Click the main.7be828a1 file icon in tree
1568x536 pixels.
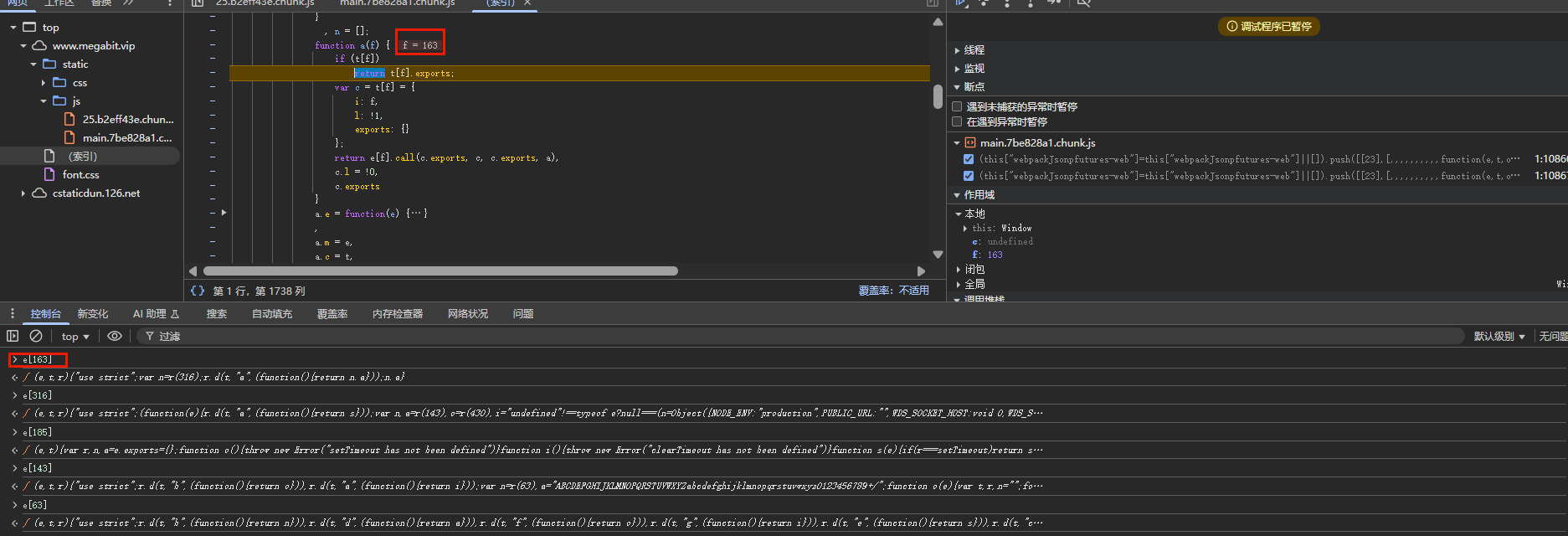click(69, 137)
